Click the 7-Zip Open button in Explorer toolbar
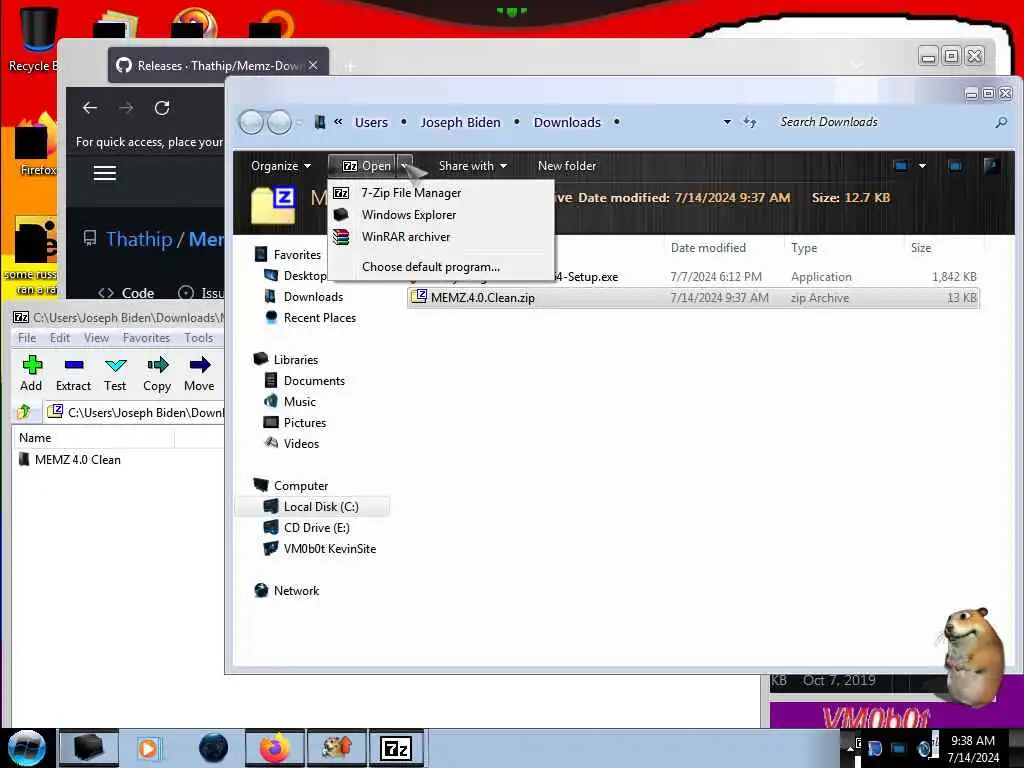The width and height of the screenshot is (1024, 768). click(367, 166)
